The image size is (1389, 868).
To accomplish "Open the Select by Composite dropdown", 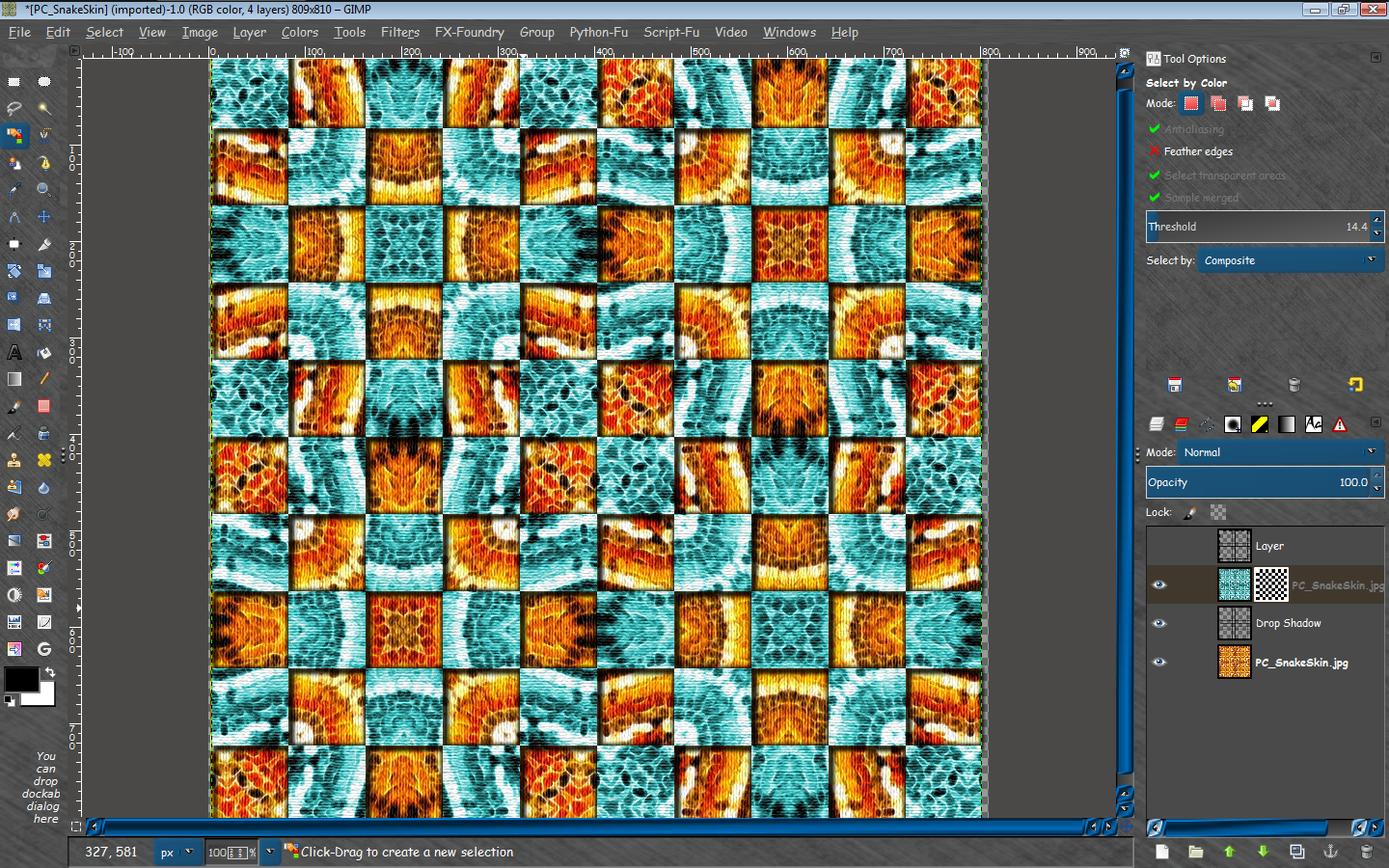I will tap(1291, 260).
